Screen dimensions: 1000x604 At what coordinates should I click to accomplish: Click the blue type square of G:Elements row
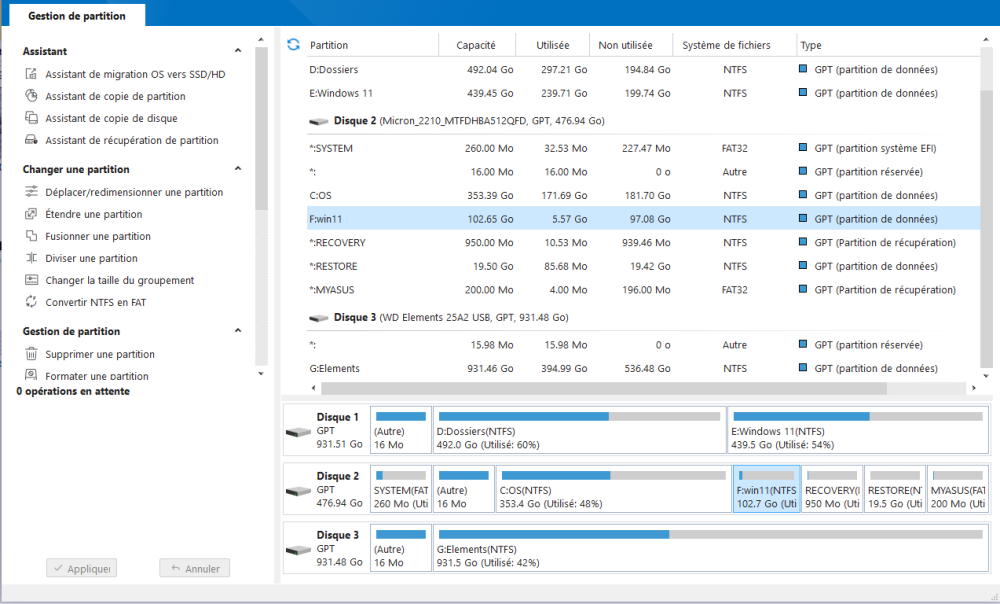click(803, 367)
